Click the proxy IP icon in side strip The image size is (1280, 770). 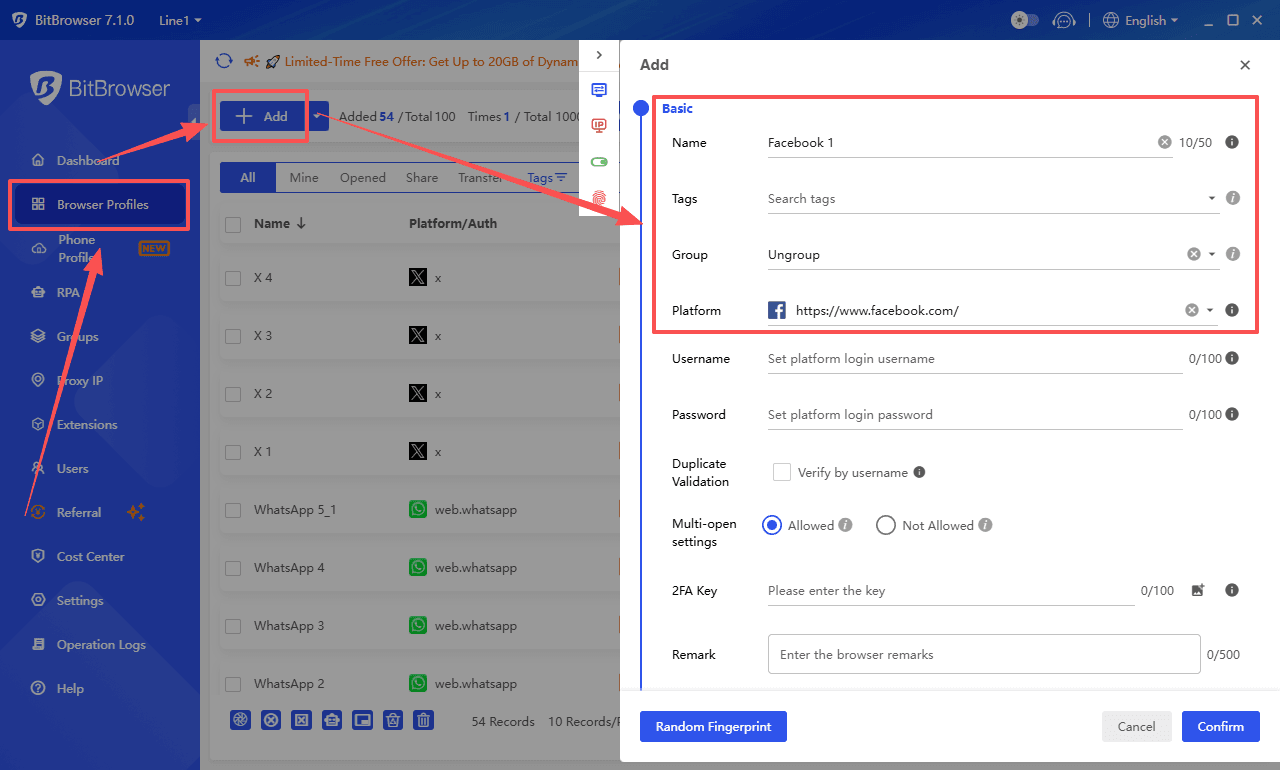pyautogui.click(x=599, y=125)
